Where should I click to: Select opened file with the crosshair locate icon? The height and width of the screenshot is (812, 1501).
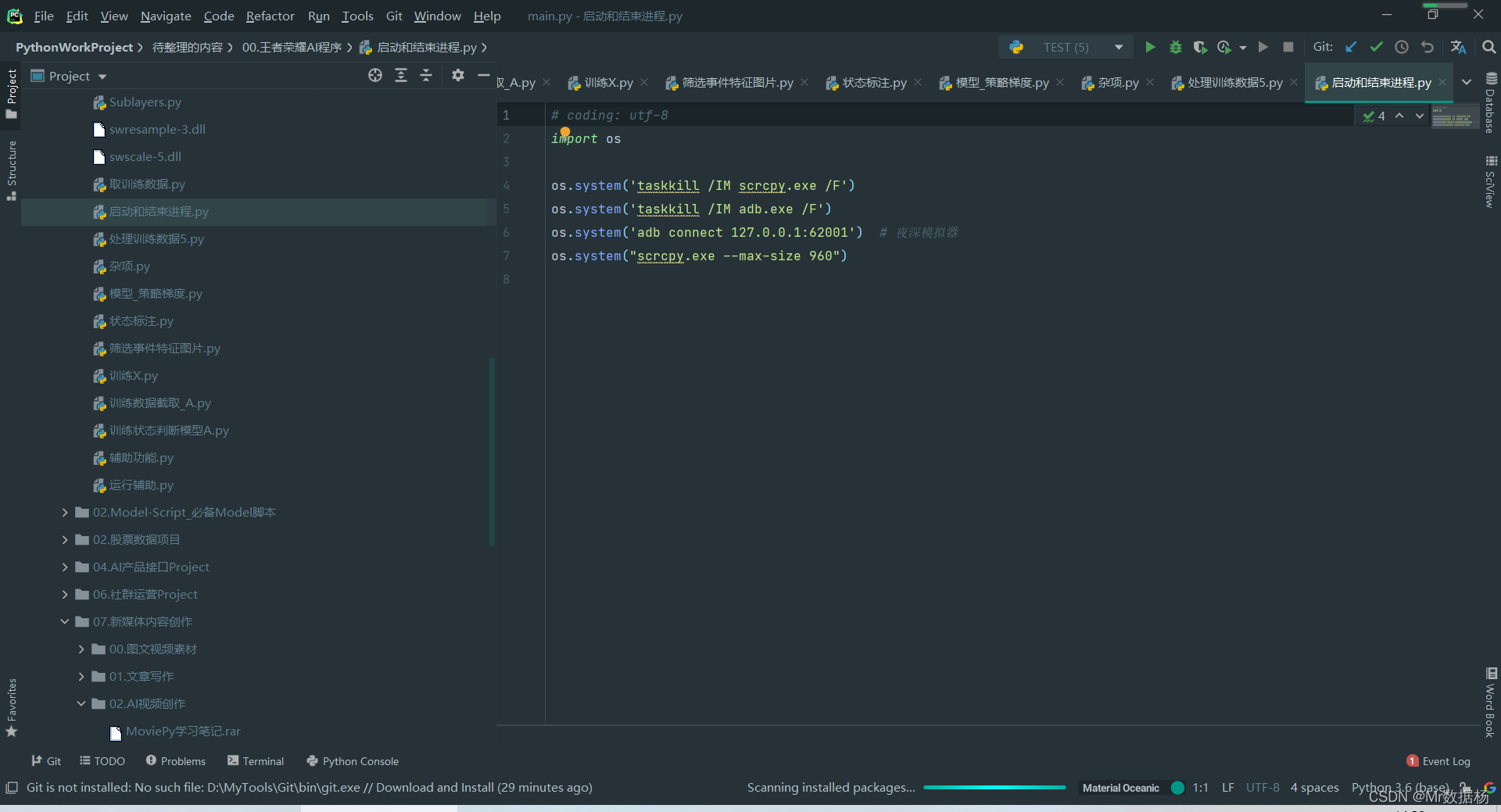(x=375, y=75)
